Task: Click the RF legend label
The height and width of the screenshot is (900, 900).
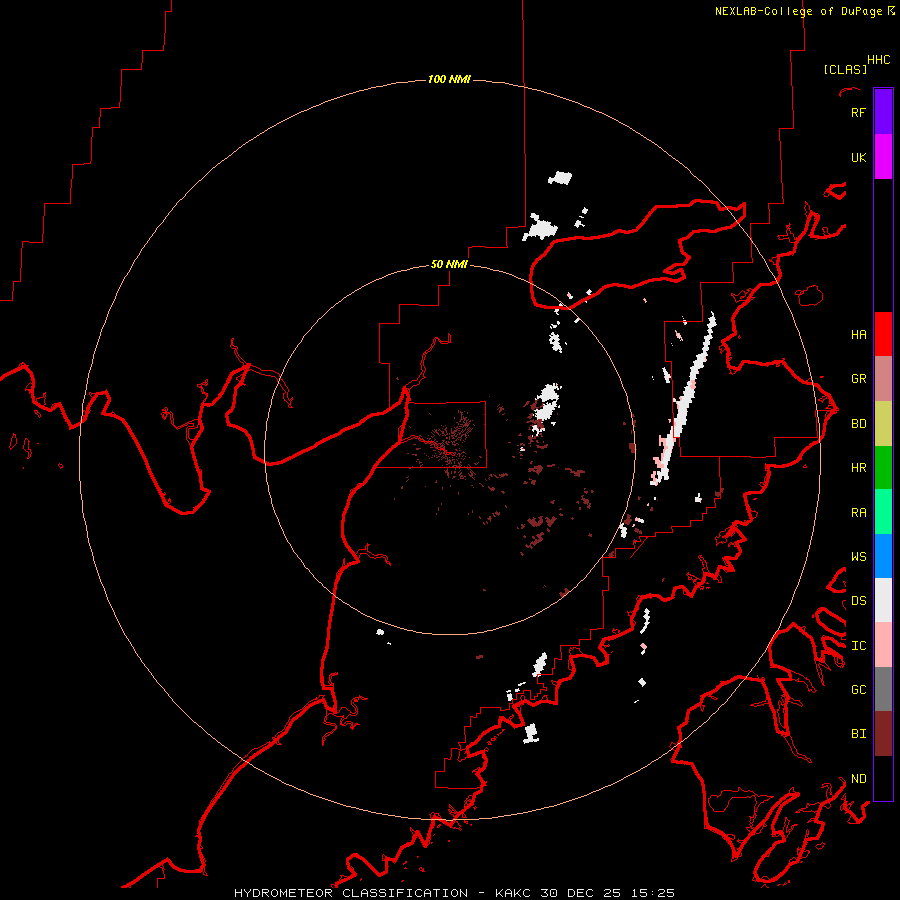Action: 858,112
